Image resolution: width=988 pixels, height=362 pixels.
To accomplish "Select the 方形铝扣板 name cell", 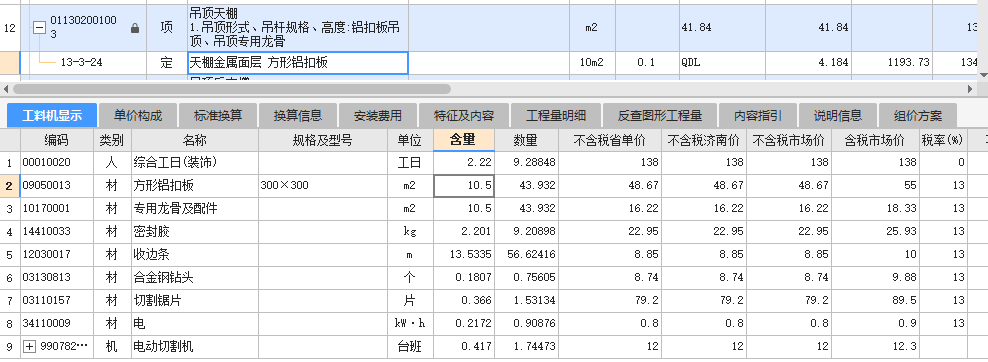I will pos(195,186).
